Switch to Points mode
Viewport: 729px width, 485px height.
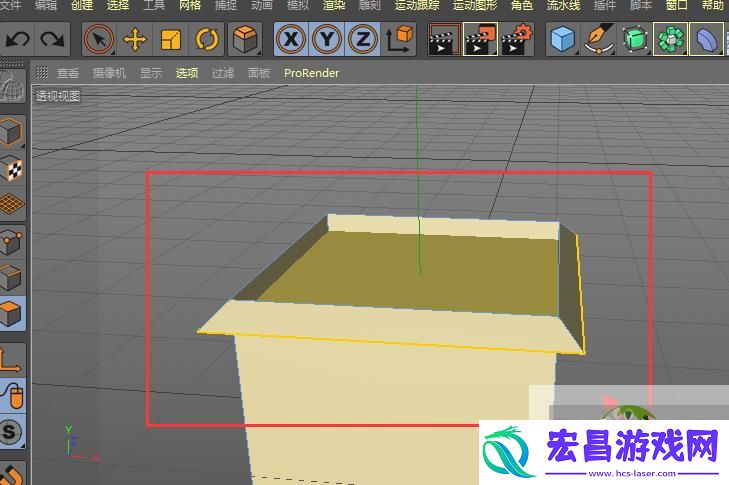coord(12,241)
